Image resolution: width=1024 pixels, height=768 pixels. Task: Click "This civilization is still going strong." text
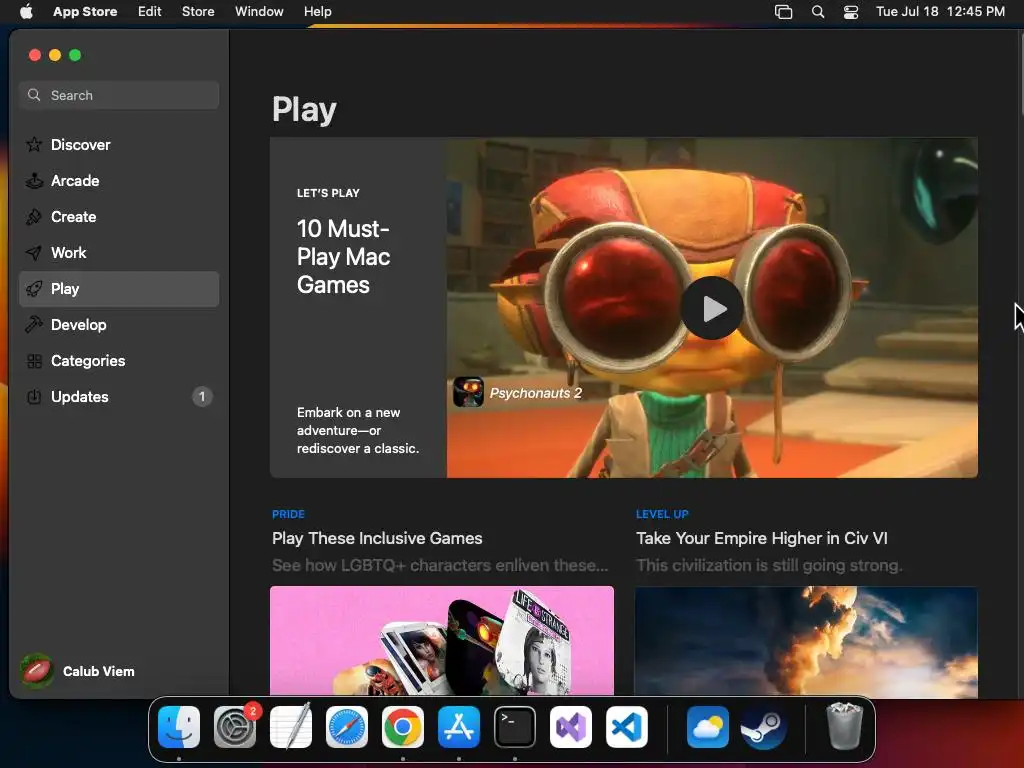[769, 565]
